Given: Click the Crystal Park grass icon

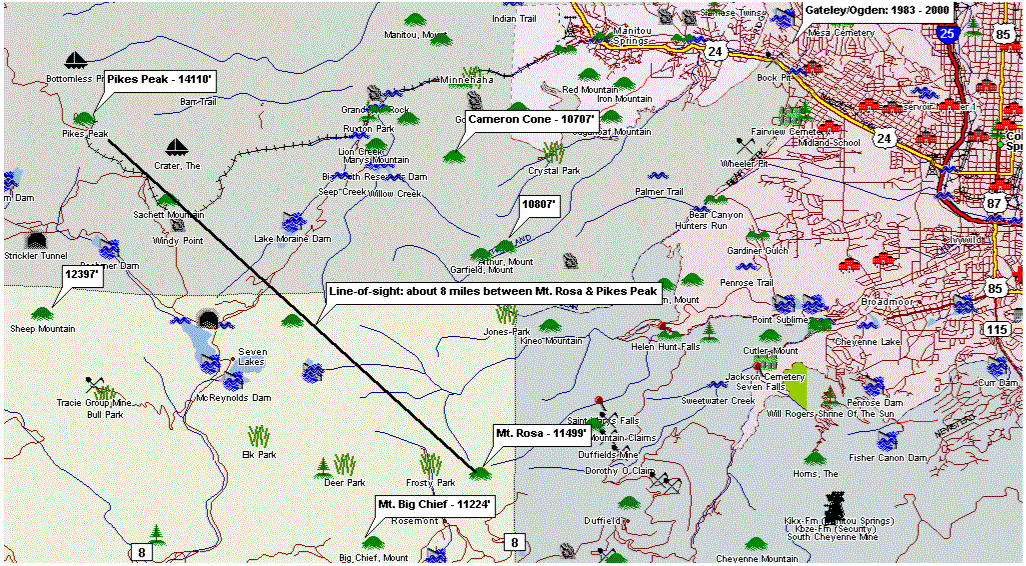Looking at the screenshot, I should coord(554,152).
